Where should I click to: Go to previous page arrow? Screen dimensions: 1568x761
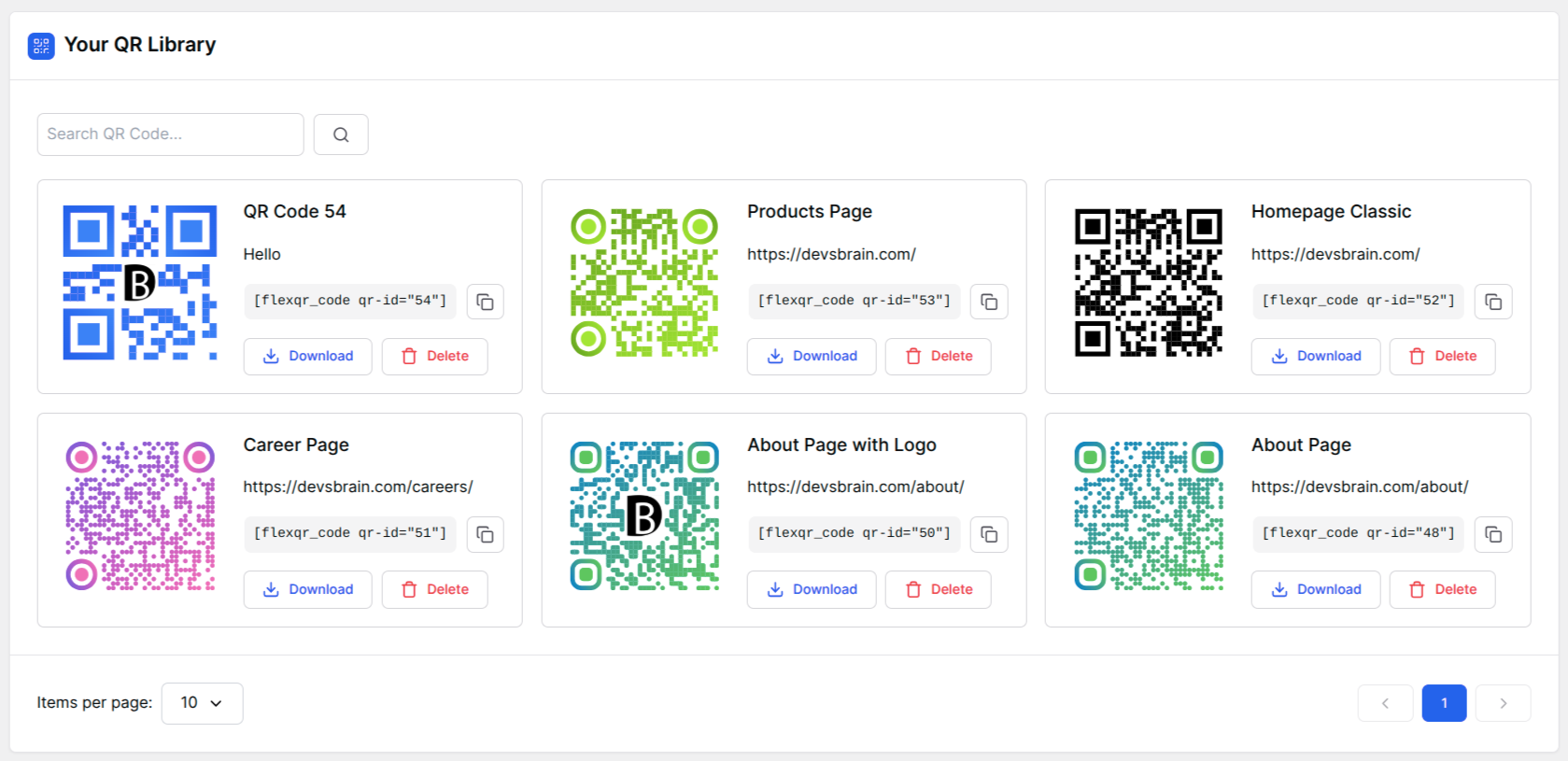click(1386, 703)
